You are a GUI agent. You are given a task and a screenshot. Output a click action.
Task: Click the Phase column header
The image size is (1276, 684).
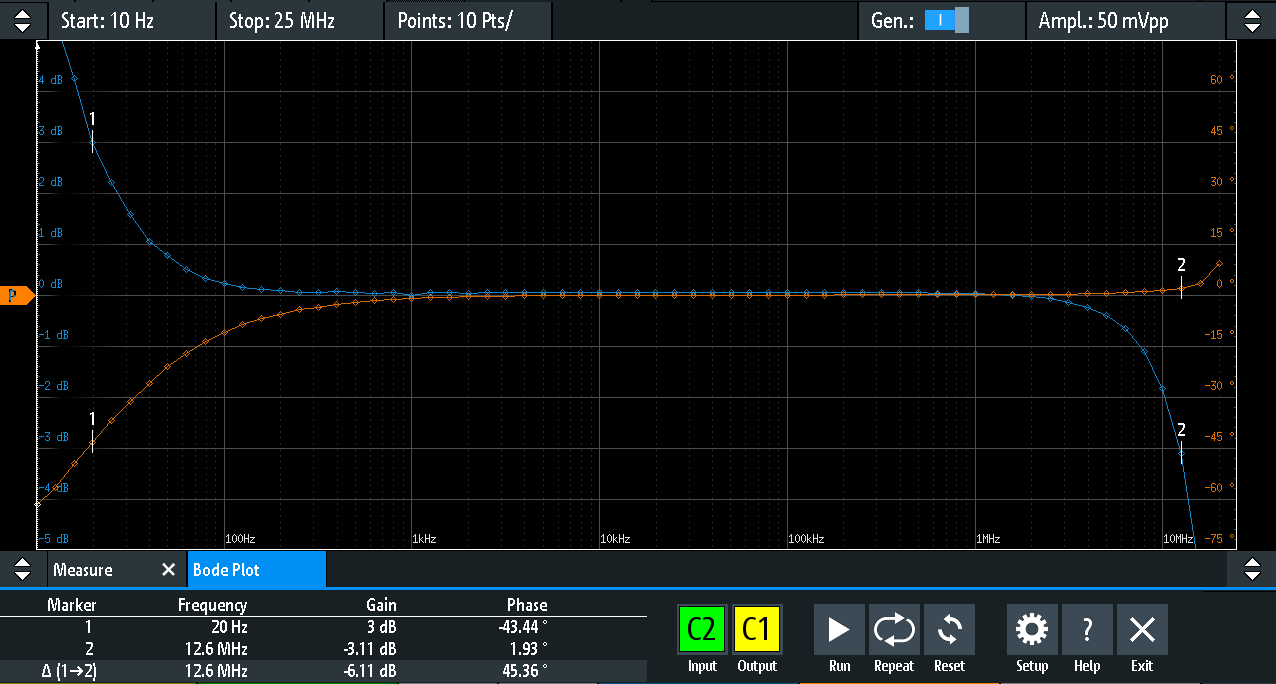click(x=527, y=605)
